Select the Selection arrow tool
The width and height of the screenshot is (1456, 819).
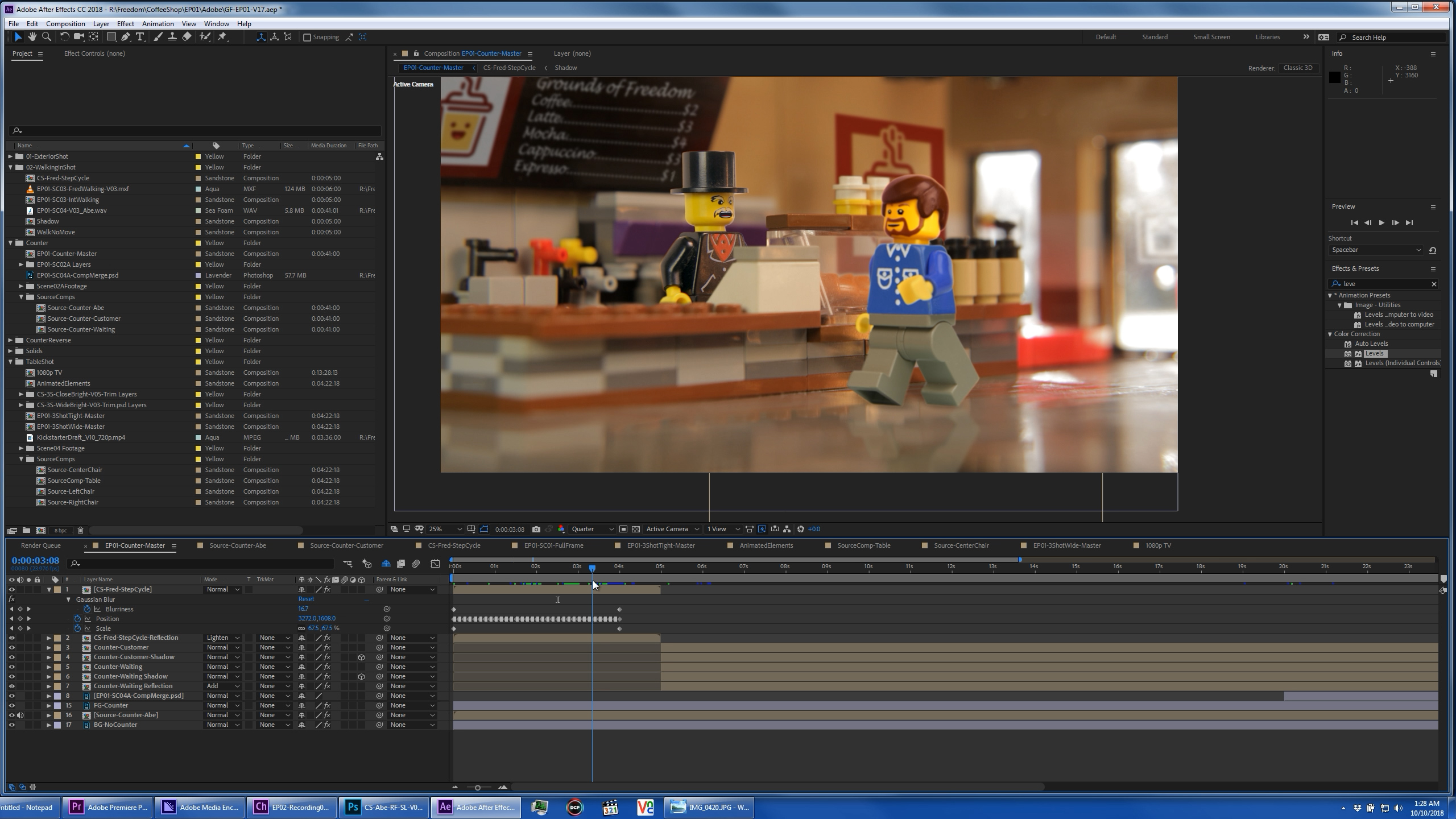[x=18, y=37]
